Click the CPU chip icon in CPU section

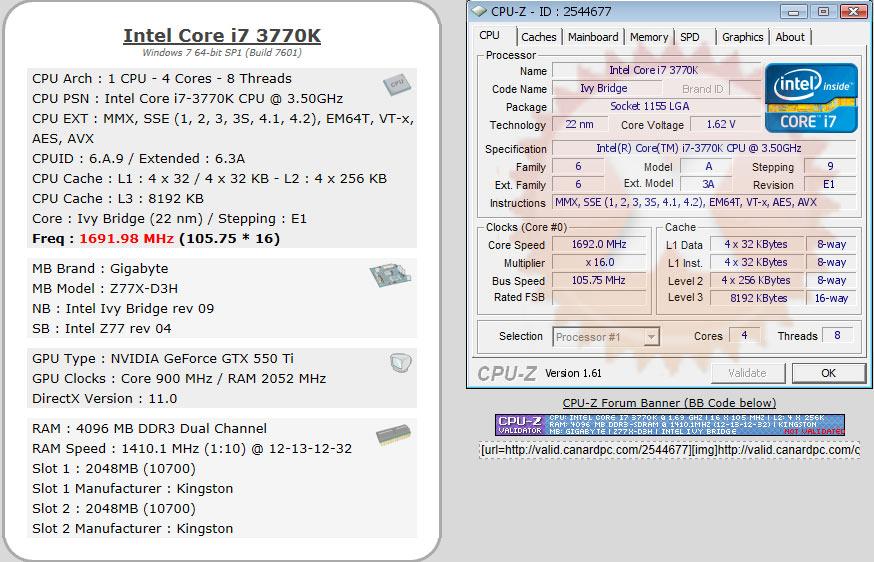396,84
